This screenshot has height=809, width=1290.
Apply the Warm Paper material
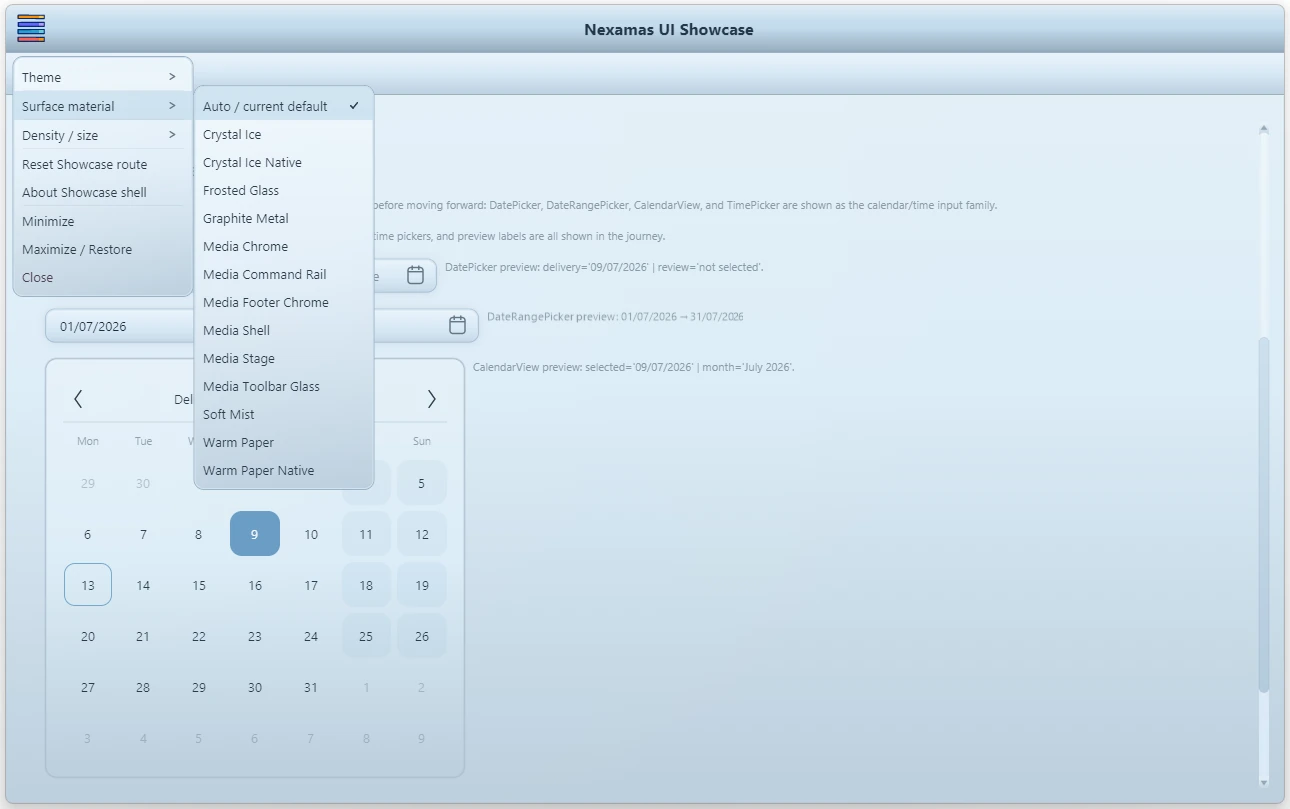pyautogui.click(x=284, y=442)
